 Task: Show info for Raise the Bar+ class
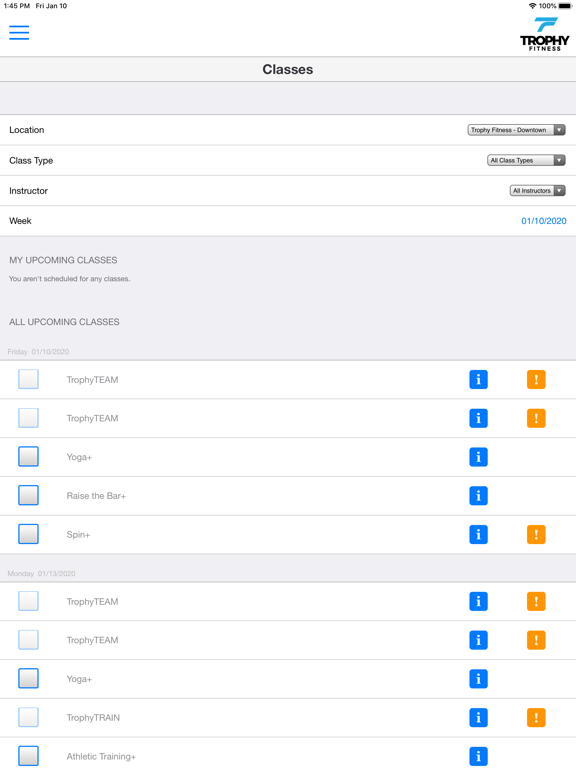point(478,495)
